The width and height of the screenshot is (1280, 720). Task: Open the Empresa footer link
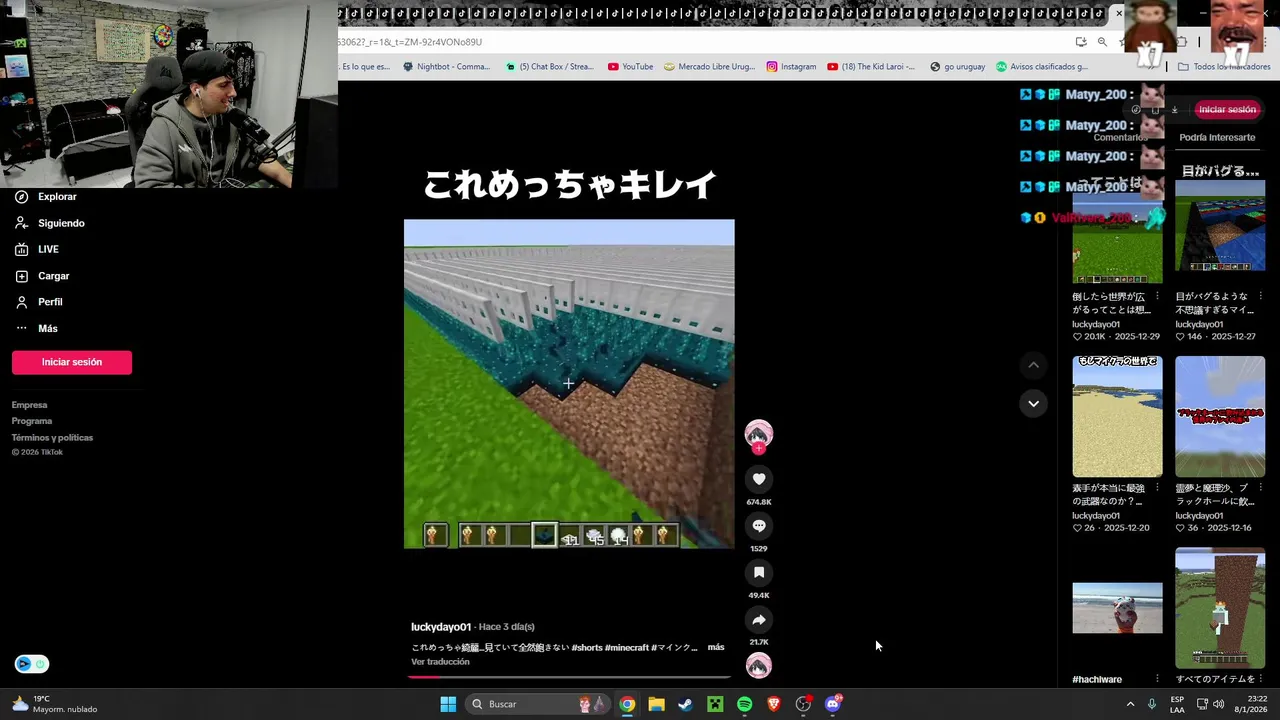(29, 405)
